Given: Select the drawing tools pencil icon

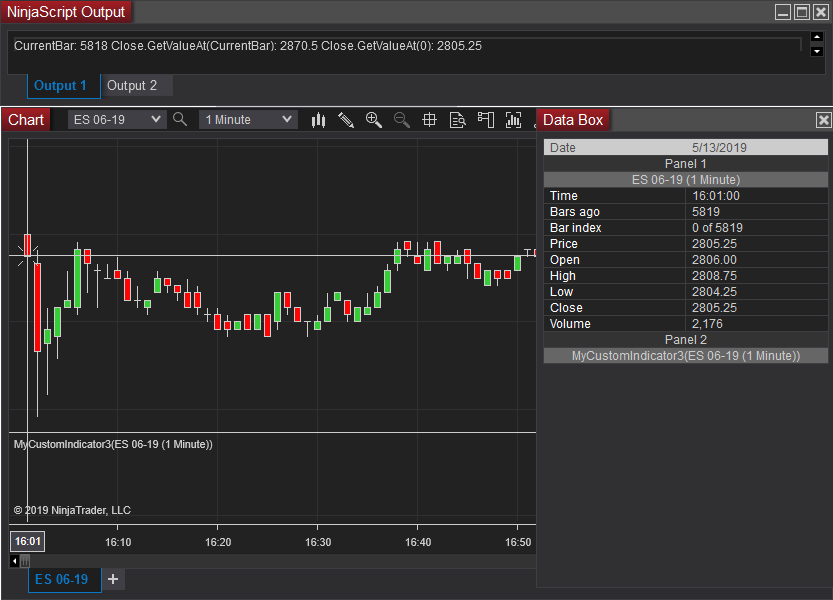Looking at the screenshot, I should click(346, 120).
